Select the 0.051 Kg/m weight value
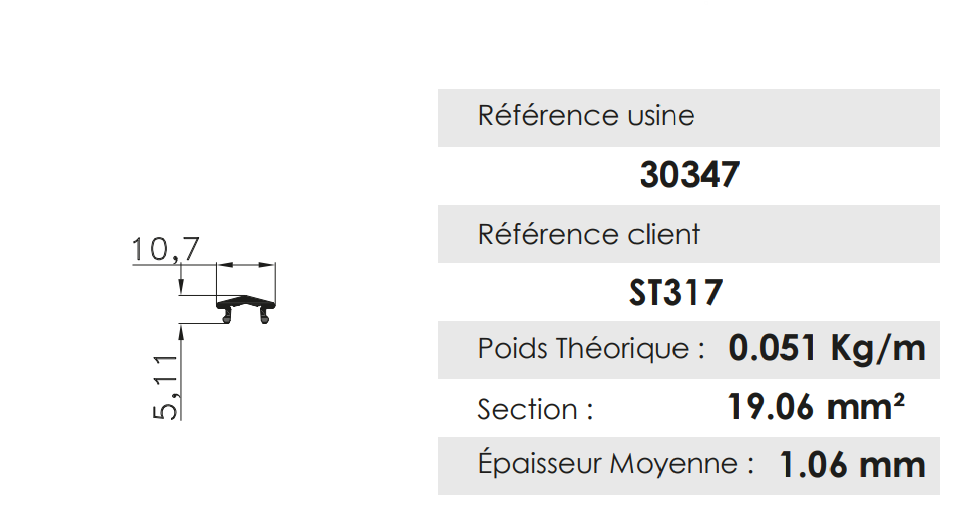Screen dimensions: 978x520 pyautogui.click(x=827, y=348)
